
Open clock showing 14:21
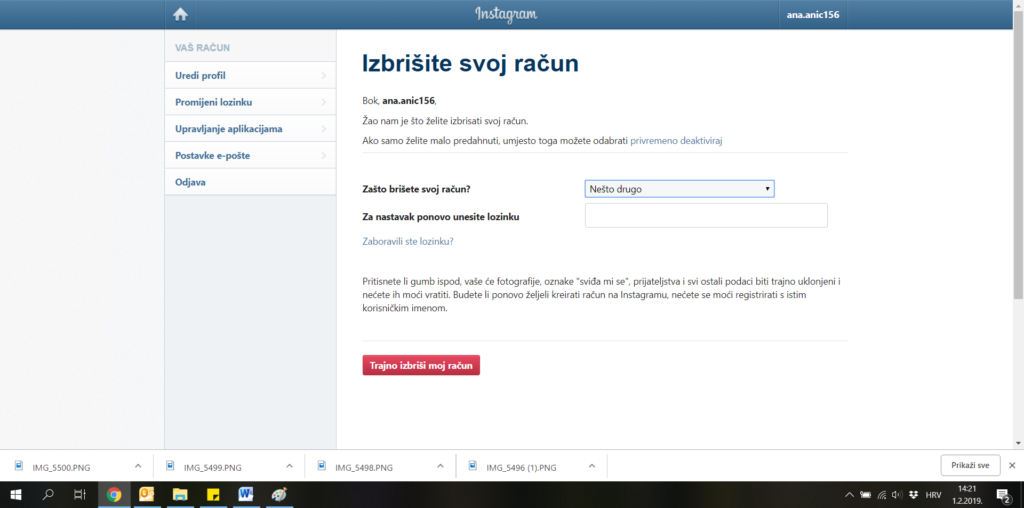click(967, 494)
